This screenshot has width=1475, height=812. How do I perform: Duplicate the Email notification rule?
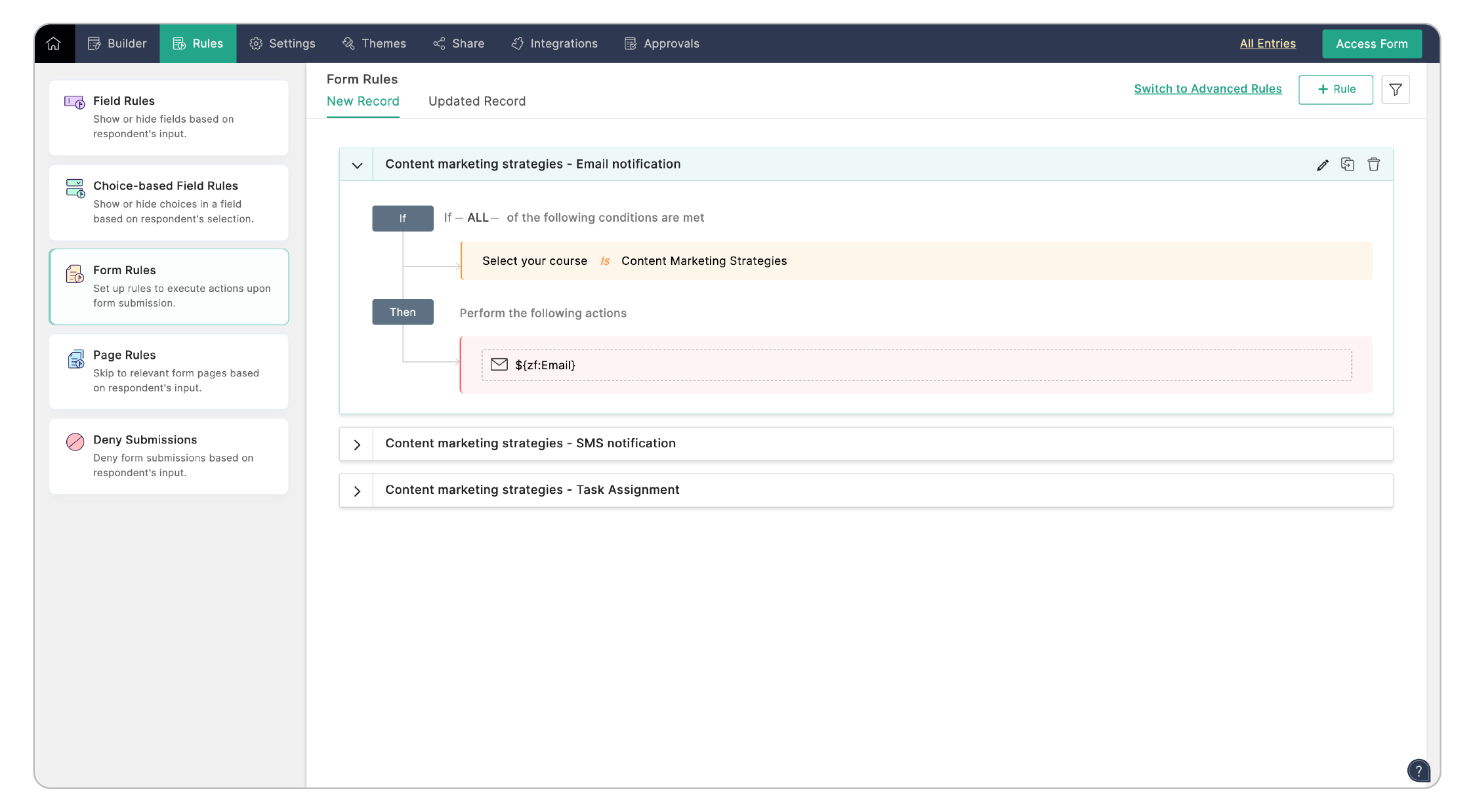point(1348,165)
